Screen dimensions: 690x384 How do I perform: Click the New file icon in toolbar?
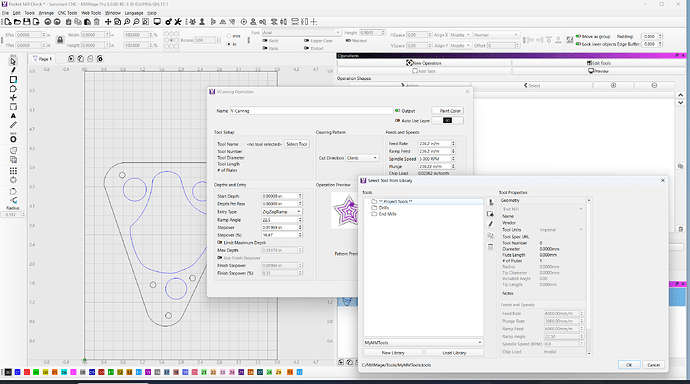[8, 22]
